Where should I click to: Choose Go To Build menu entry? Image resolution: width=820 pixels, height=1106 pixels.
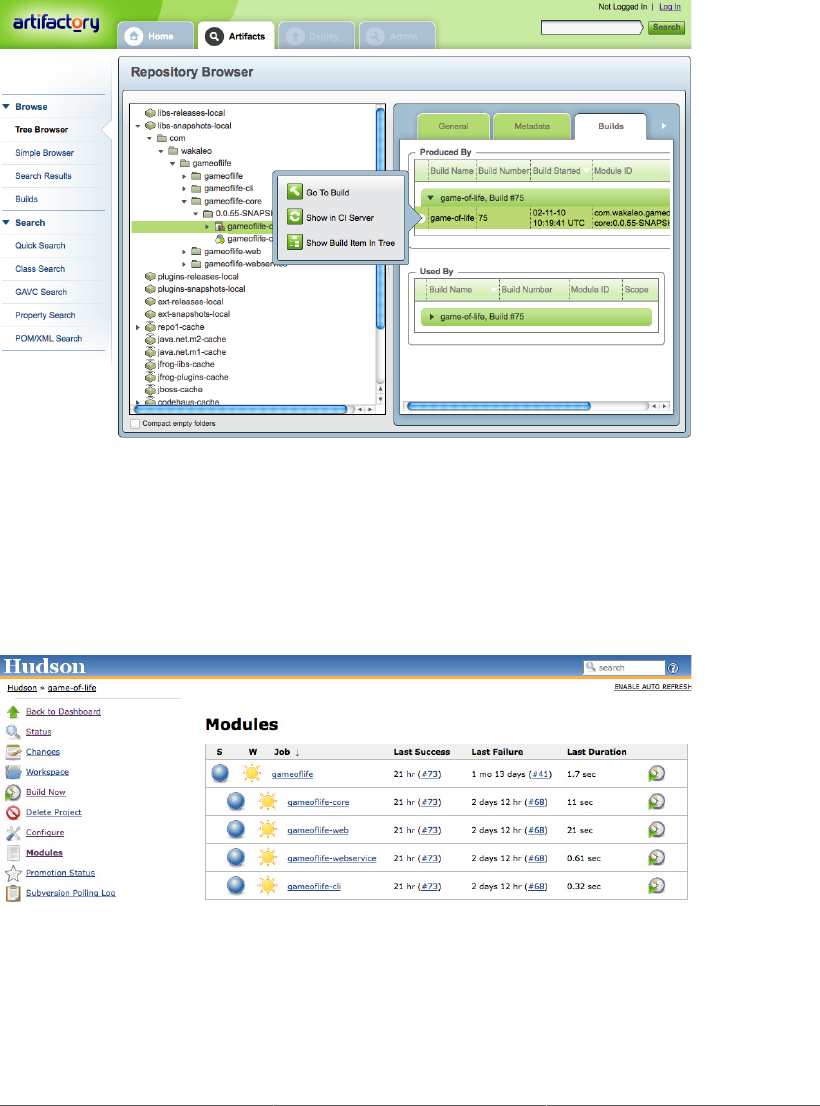click(327, 193)
